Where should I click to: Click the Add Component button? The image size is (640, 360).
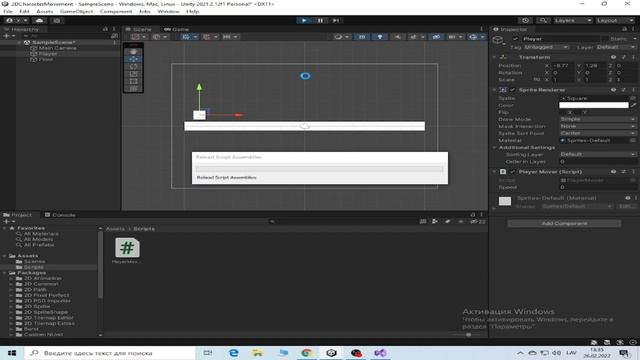[564, 223]
